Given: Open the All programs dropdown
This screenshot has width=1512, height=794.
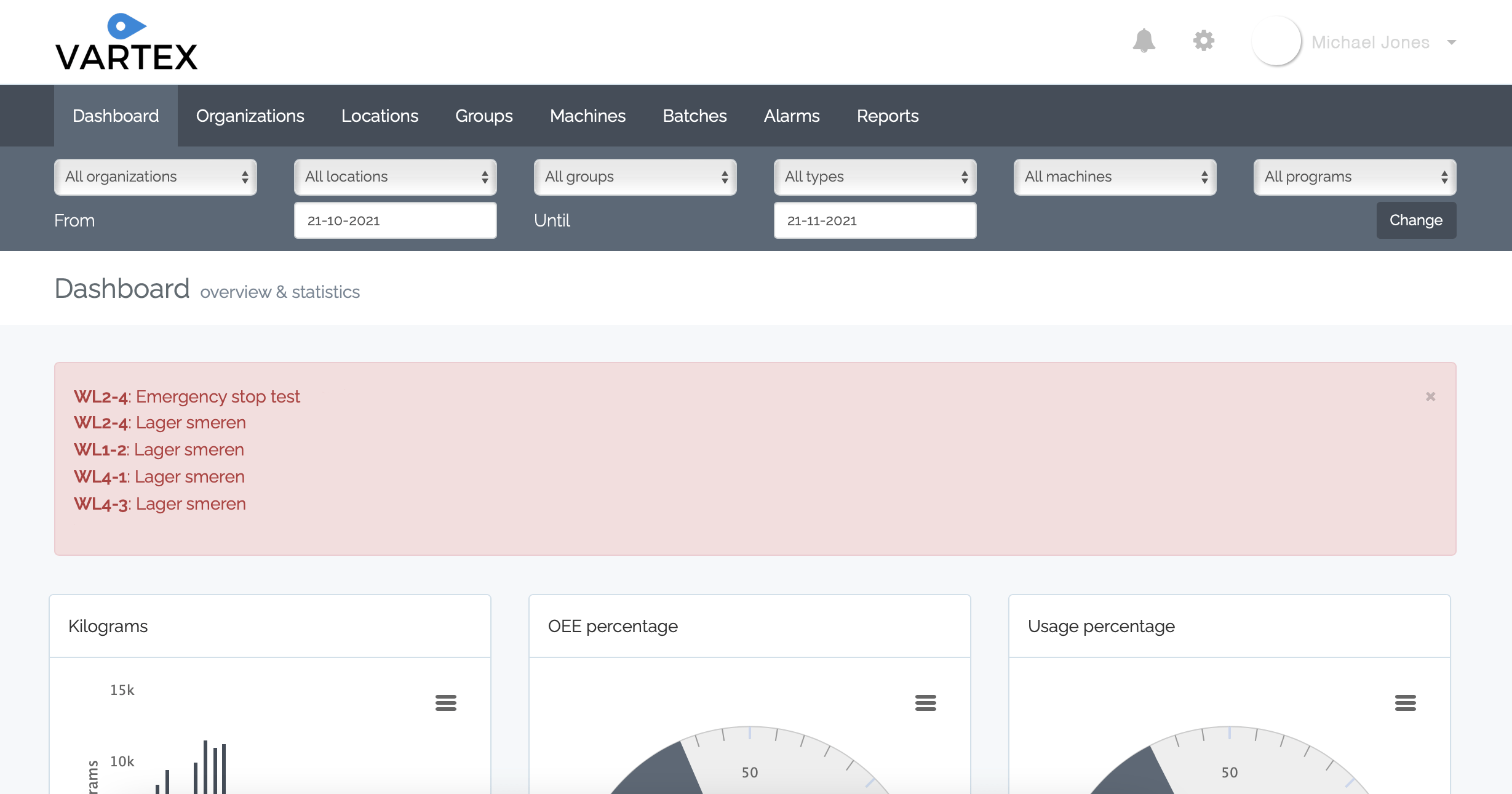Looking at the screenshot, I should tap(1355, 177).
